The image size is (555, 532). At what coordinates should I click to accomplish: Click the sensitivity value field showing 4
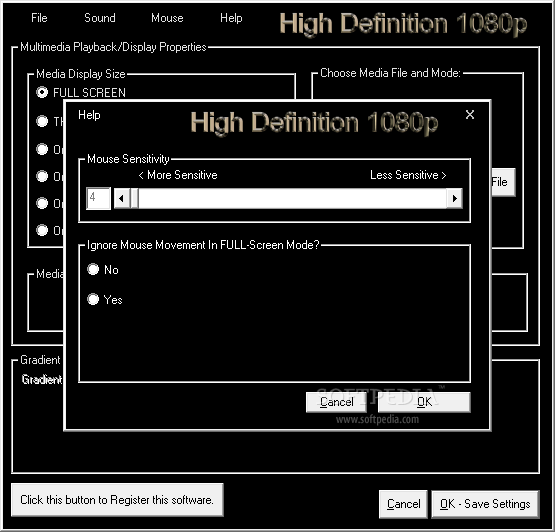pyautogui.click(x=98, y=198)
